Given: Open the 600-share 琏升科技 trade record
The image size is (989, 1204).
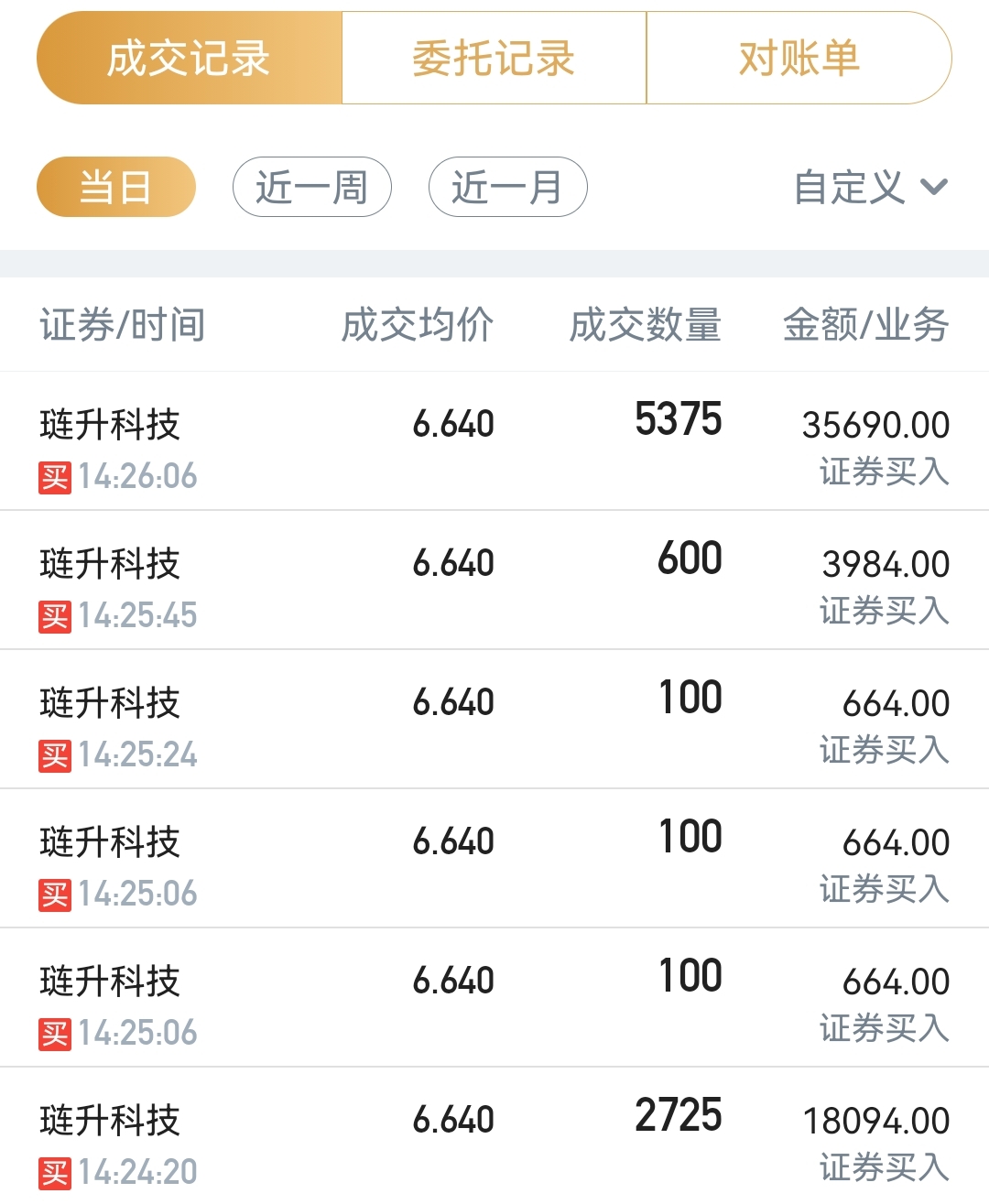Looking at the screenshot, I should click(494, 580).
